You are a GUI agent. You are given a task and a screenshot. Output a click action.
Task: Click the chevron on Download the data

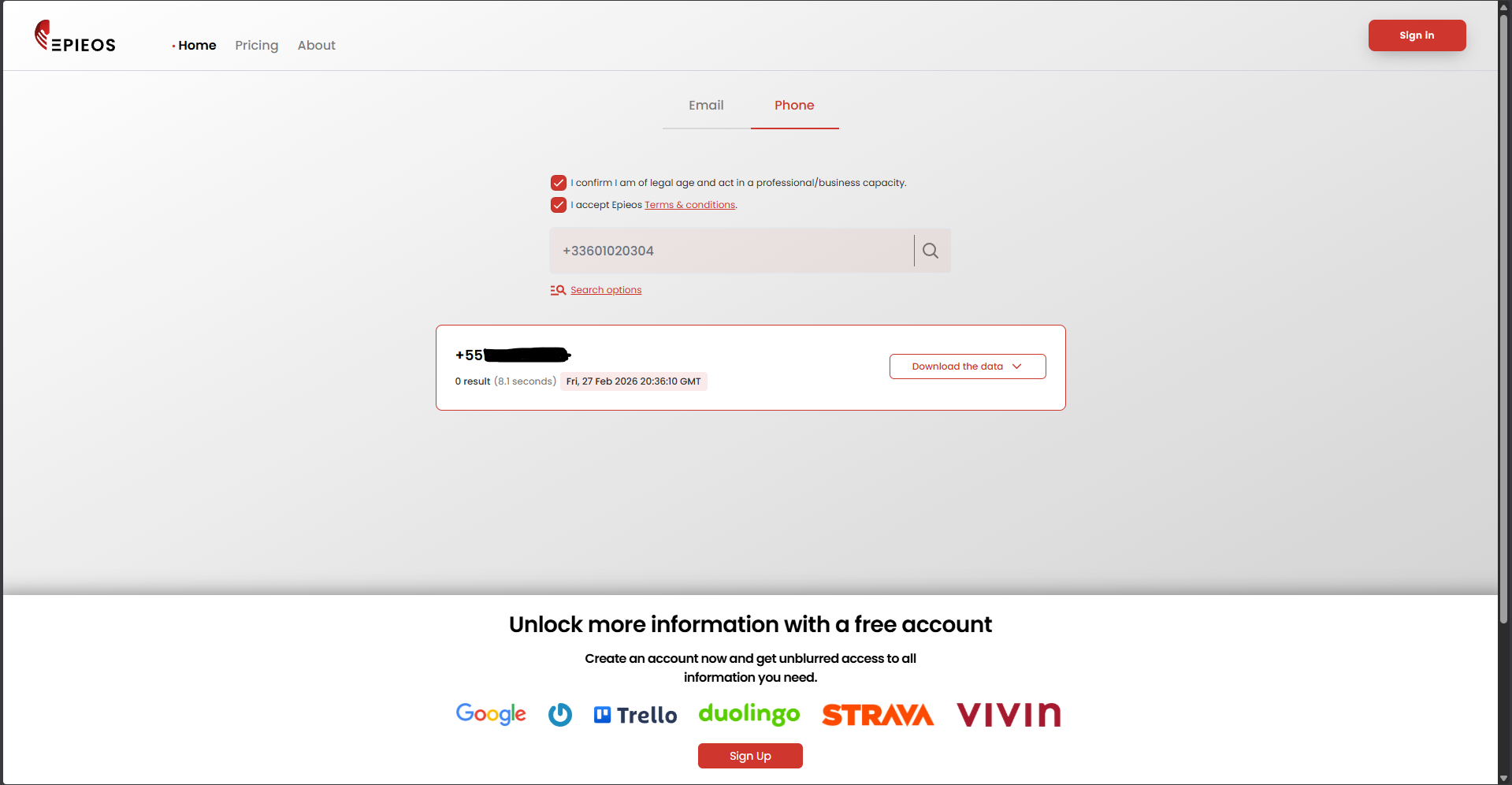pyautogui.click(x=1017, y=366)
